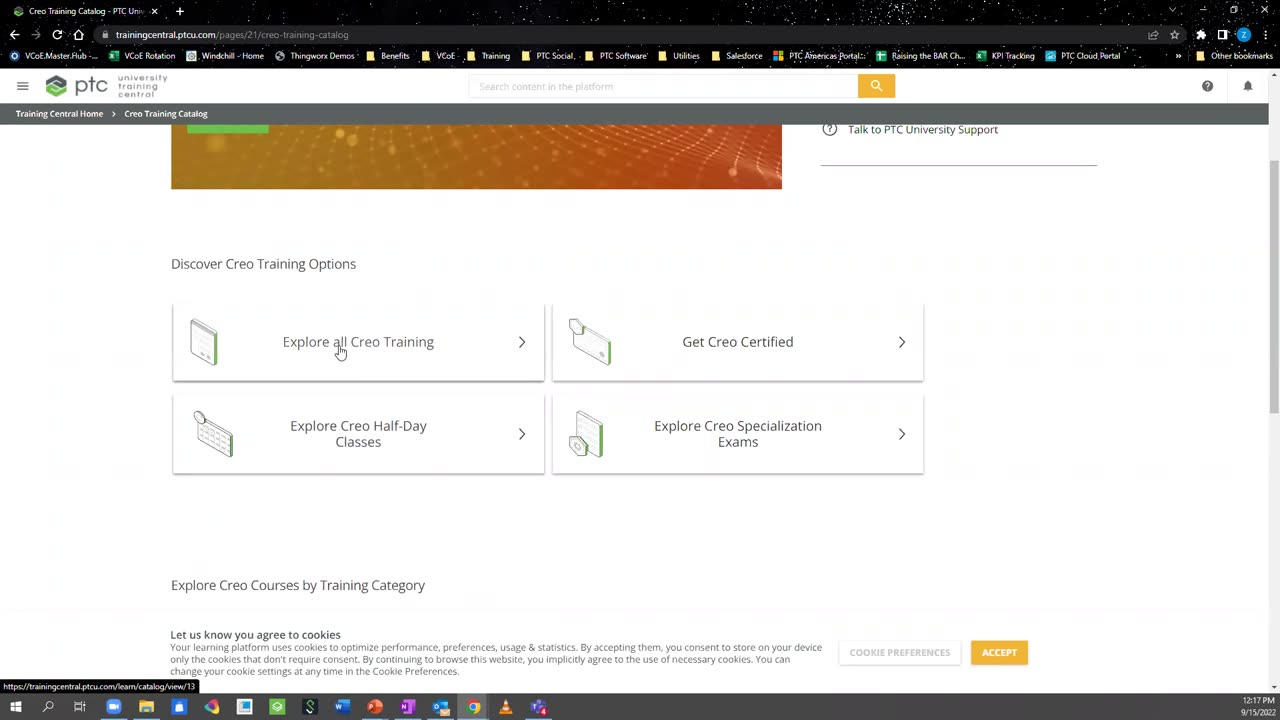Open the Utilities bookmarks folder

pyautogui.click(x=679, y=56)
